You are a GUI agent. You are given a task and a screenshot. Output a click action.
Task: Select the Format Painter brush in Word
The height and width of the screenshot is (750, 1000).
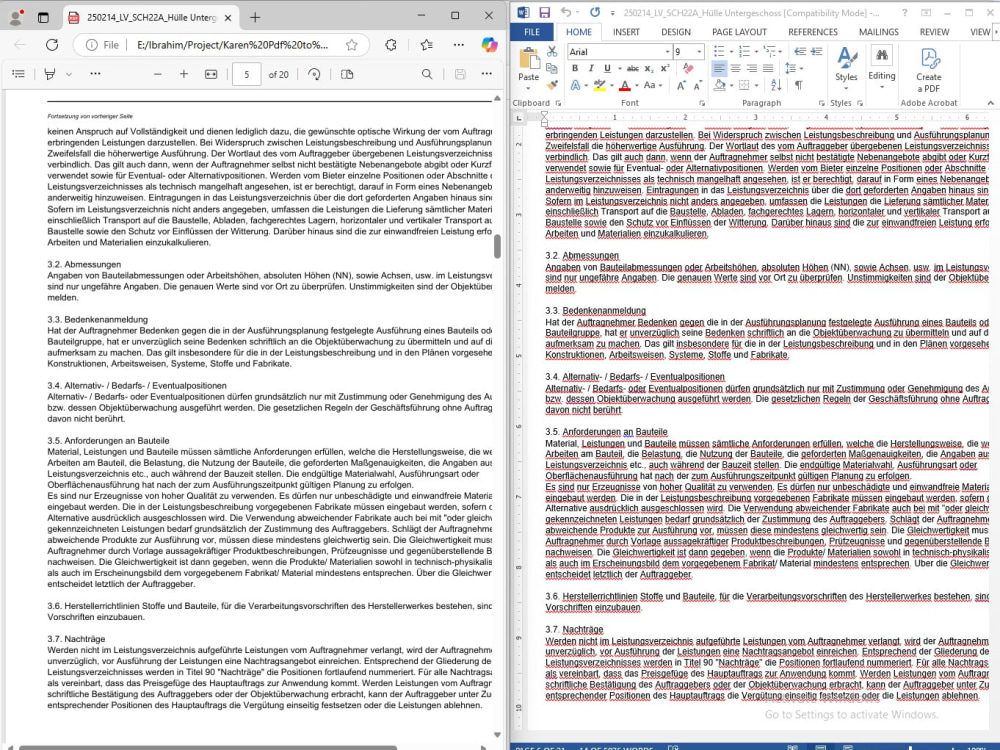pyautogui.click(x=552, y=85)
